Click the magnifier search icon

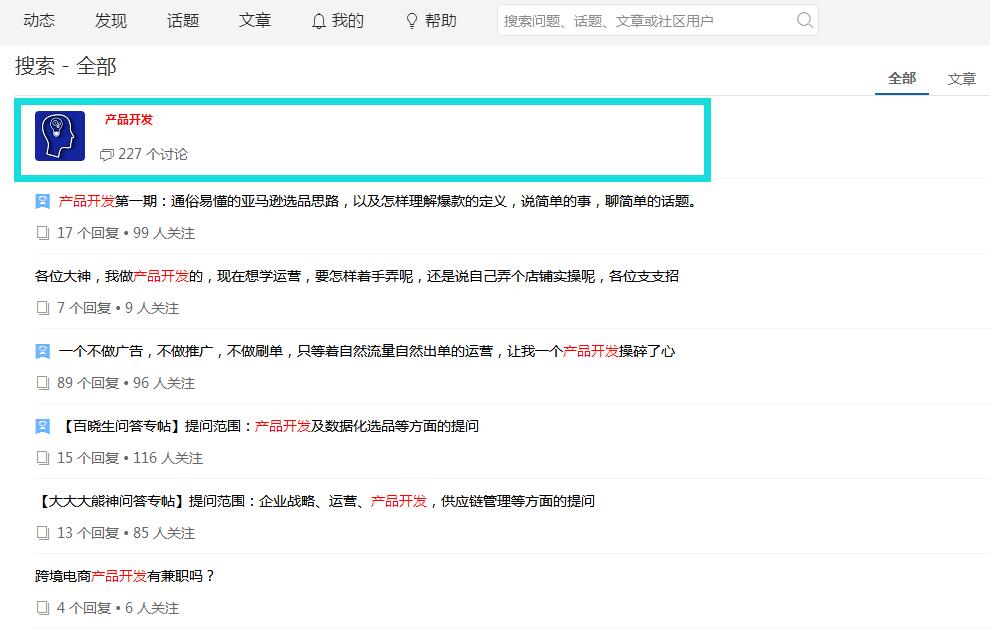coord(804,20)
